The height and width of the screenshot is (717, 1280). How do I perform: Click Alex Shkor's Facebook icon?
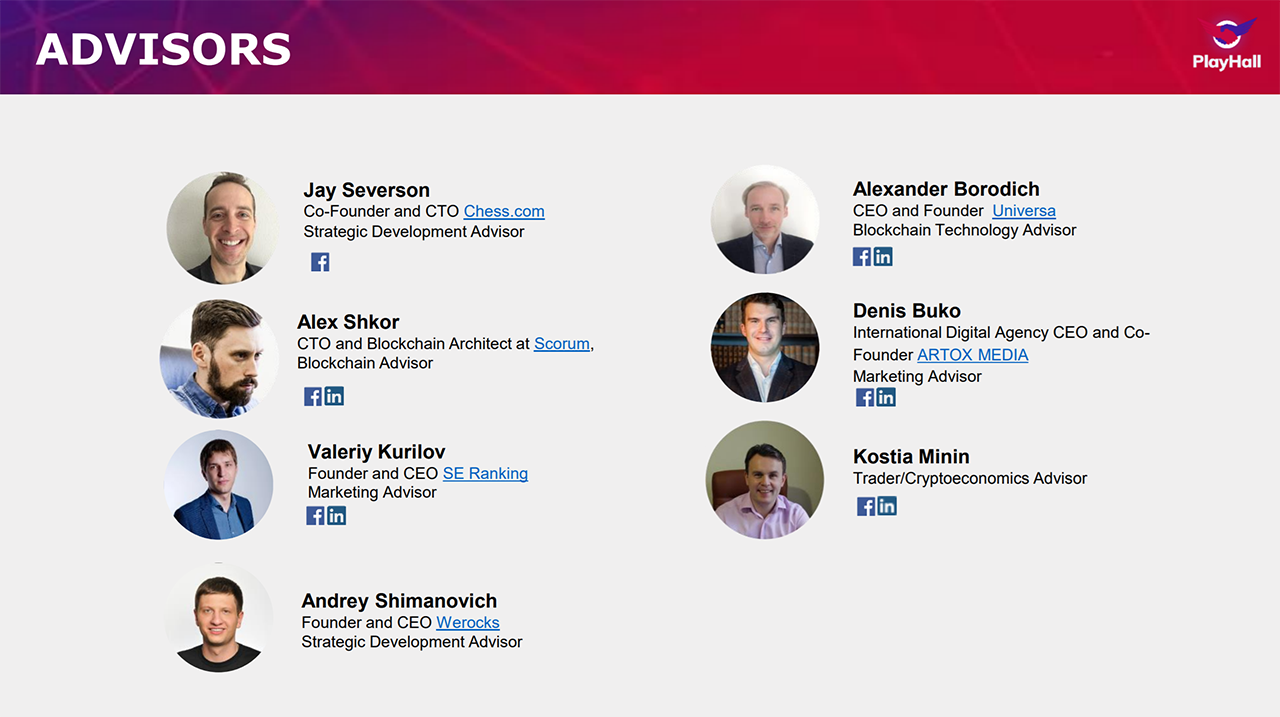coord(313,396)
